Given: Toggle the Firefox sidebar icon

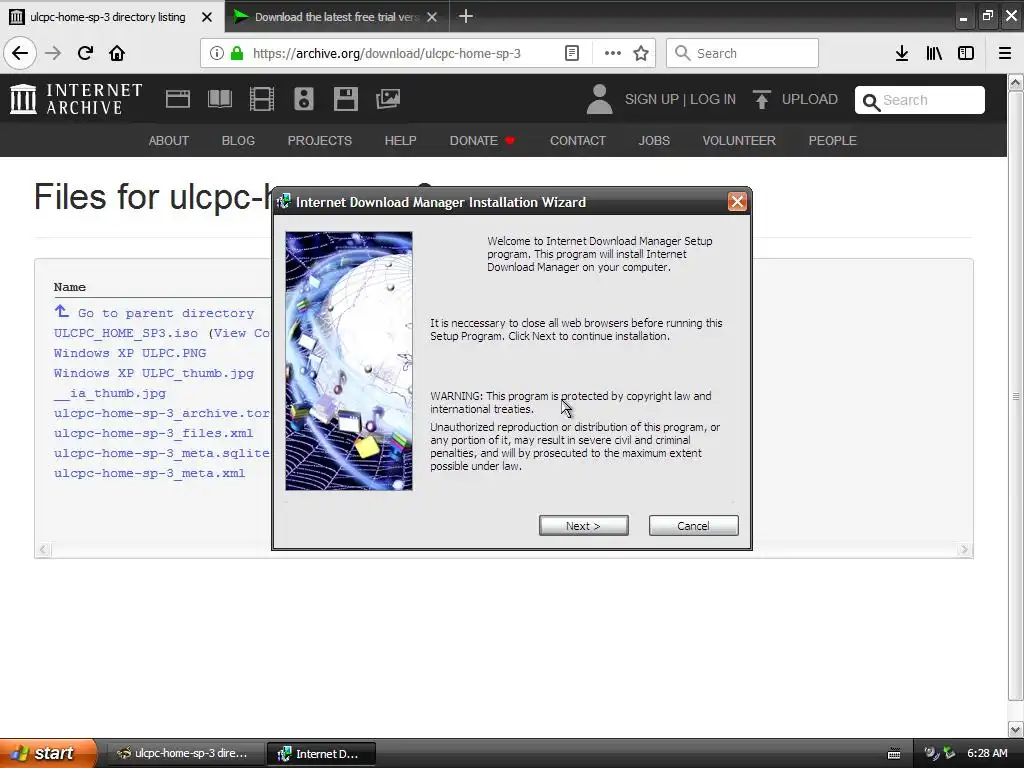Looking at the screenshot, I should point(966,53).
